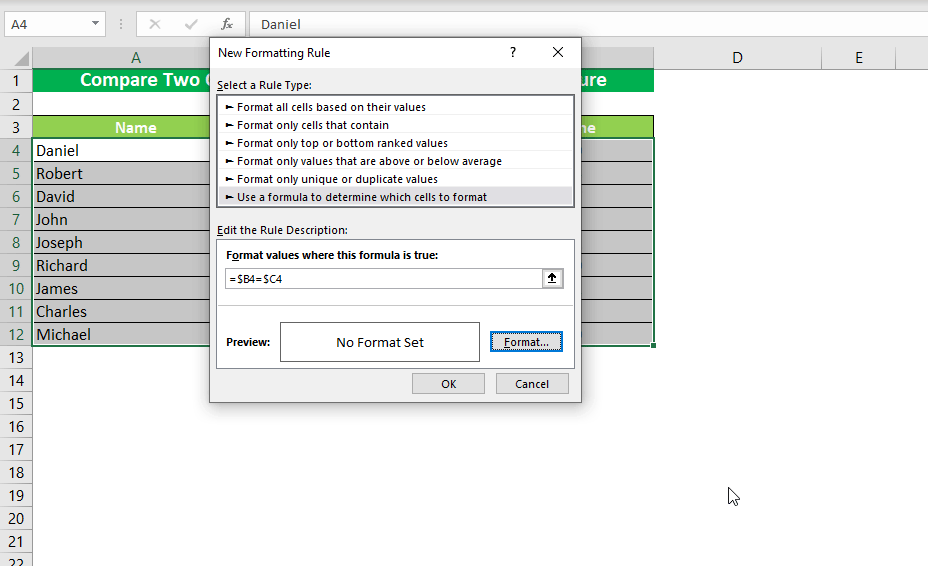Close the New Formatting Rule dialog
This screenshot has height=566, width=928.
pyautogui.click(x=558, y=52)
